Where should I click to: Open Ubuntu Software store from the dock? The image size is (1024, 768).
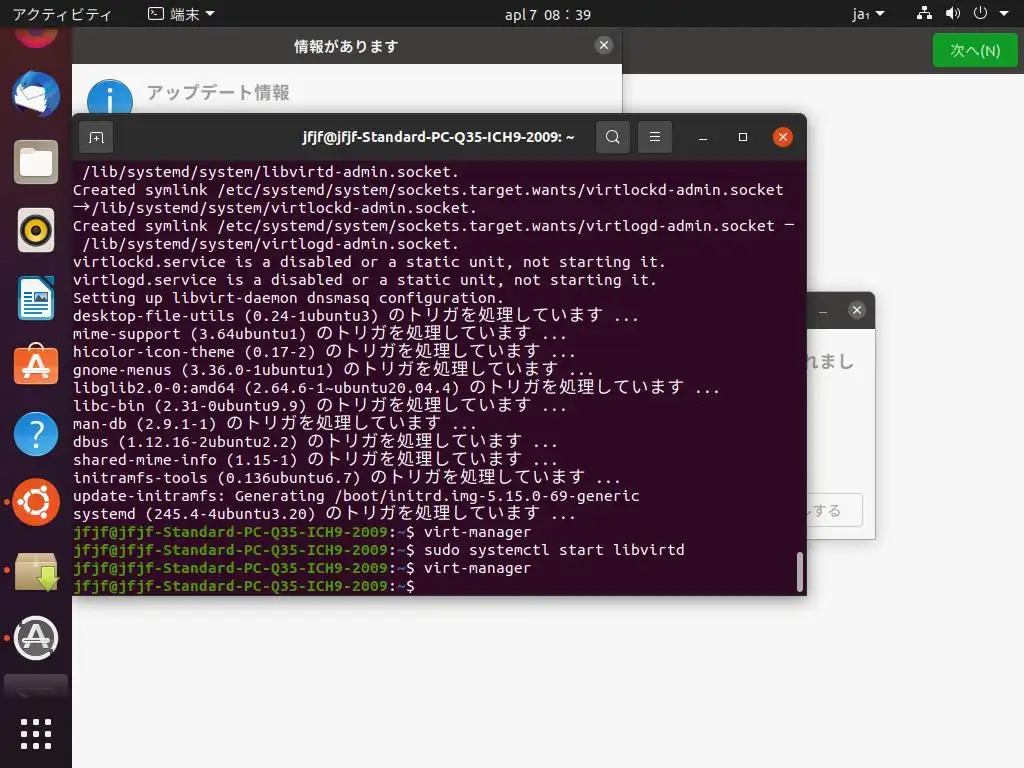(x=36, y=365)
